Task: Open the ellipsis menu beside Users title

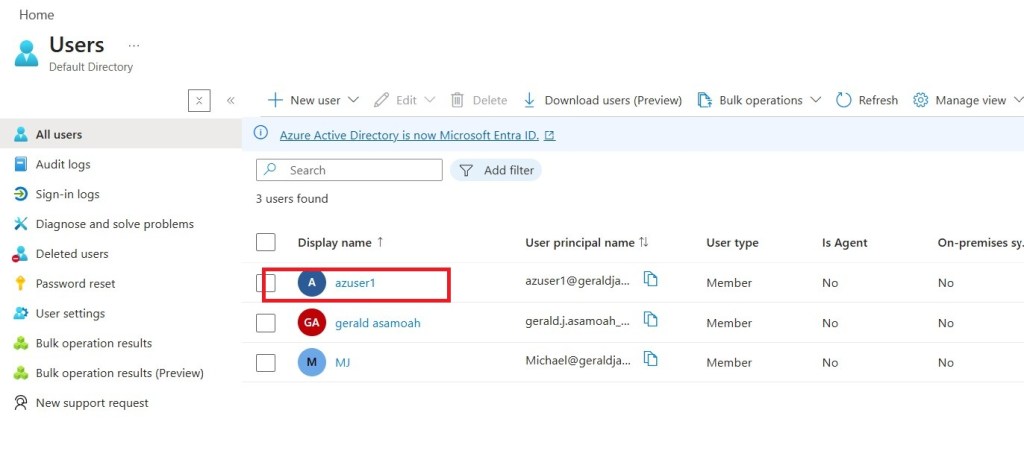Action: click(x=134, y=46)
